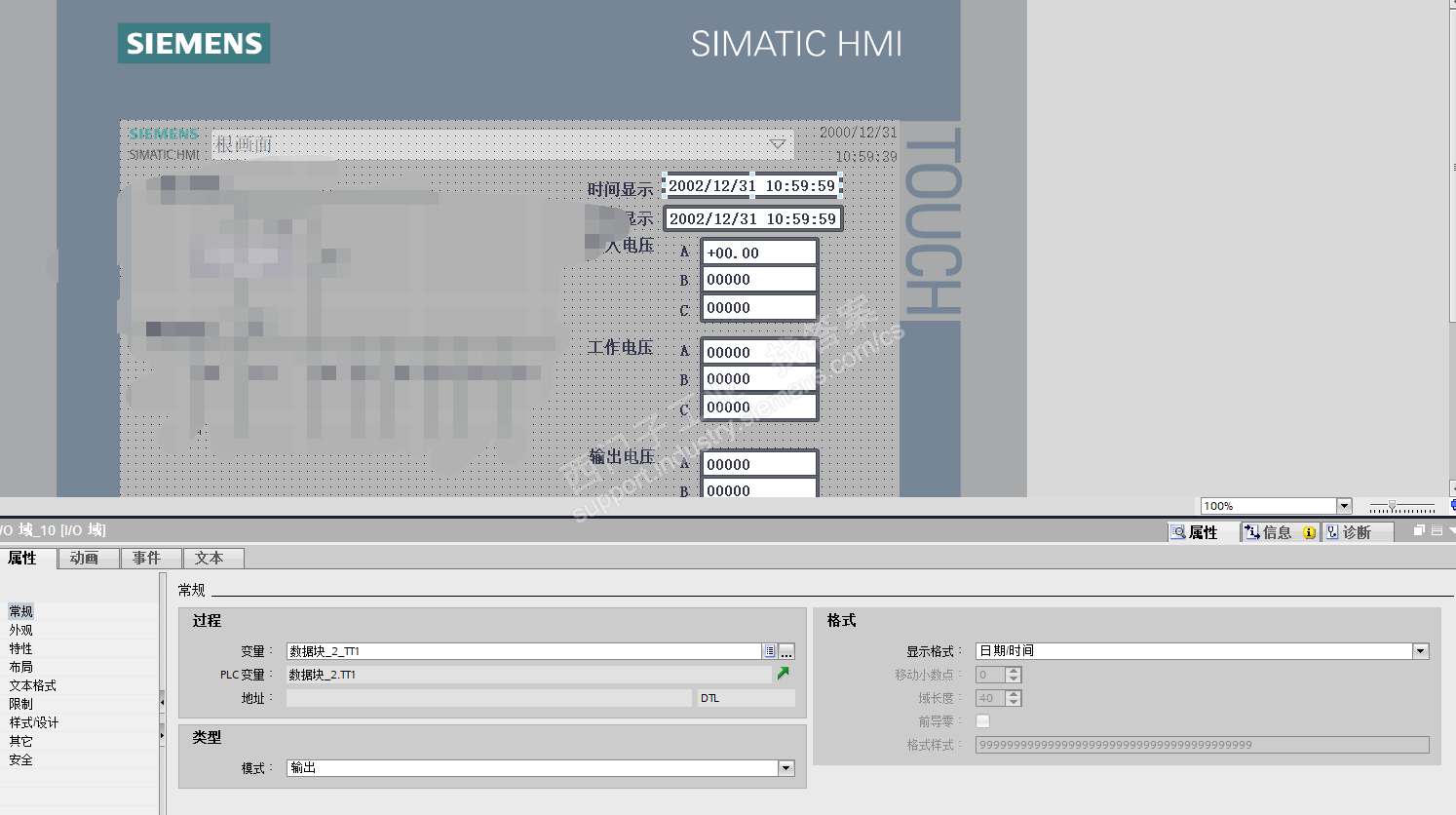Click the 工作电压 label on the HMI
Viewport: 1456px width, 815px height.
click(x=620, y=347)
